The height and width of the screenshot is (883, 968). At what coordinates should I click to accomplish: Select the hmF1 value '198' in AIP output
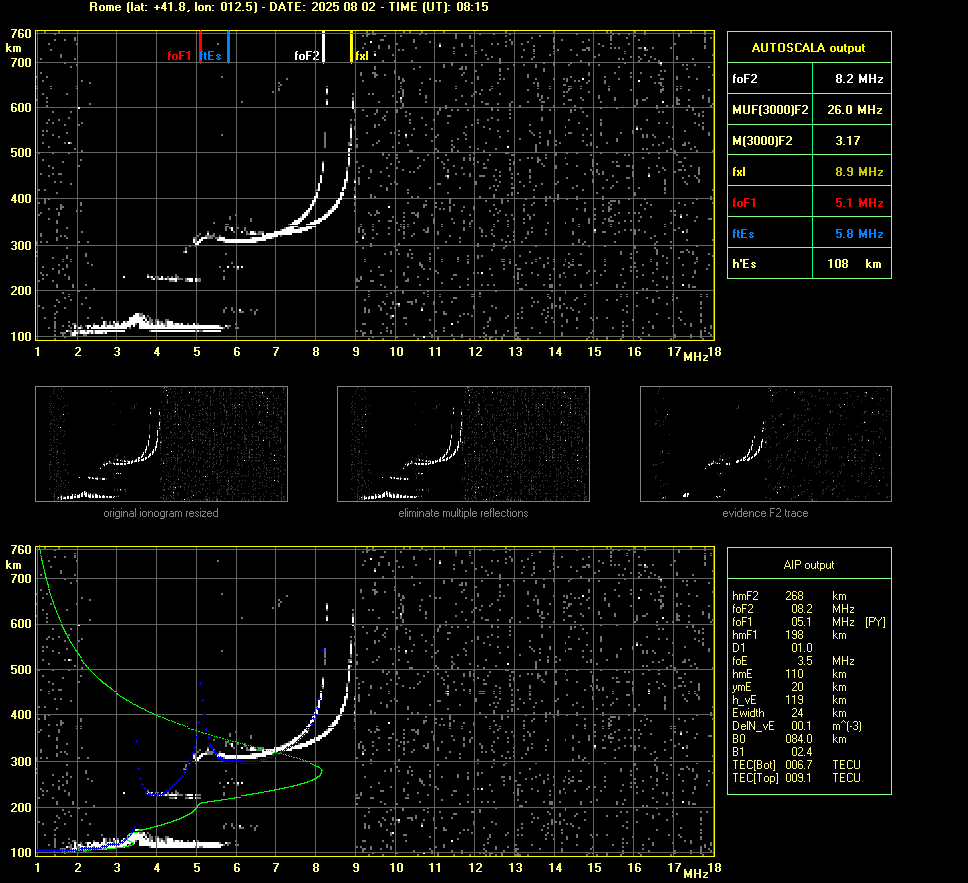click(x=795, y=635)
